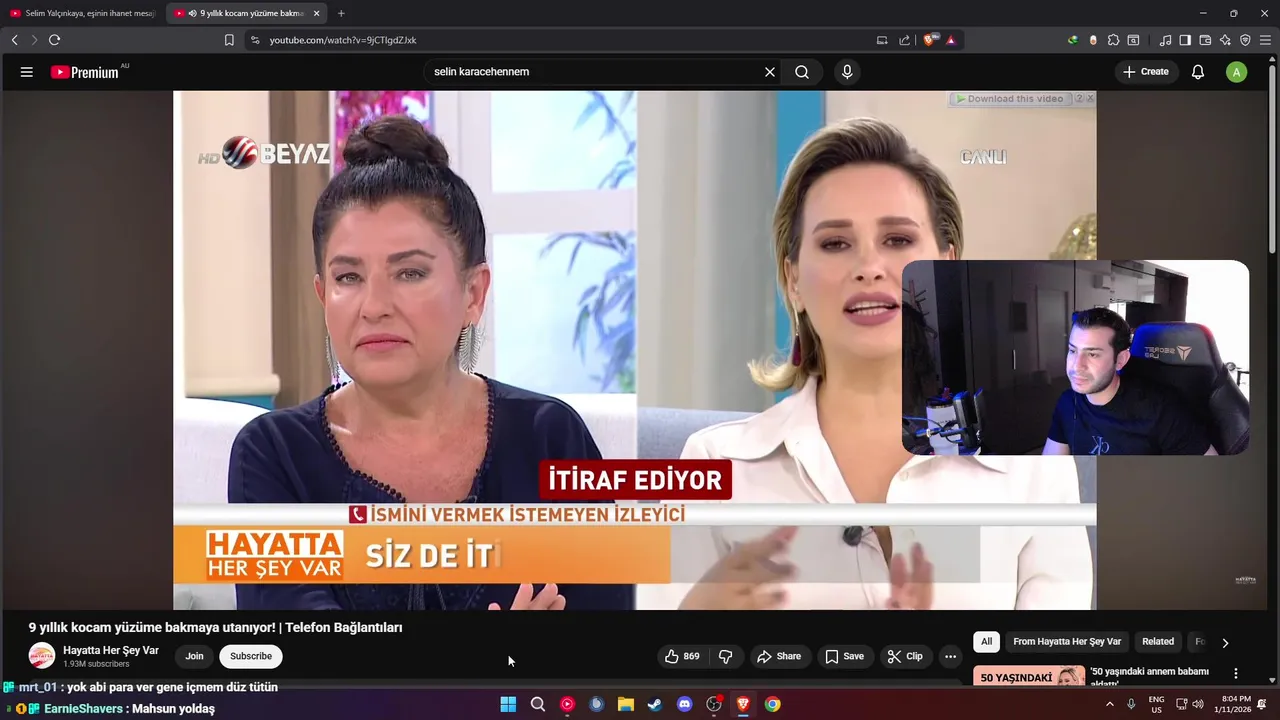Advance the filter chips with right arrow
This screenshot has width=1280, height=720.
(1225, 643)
